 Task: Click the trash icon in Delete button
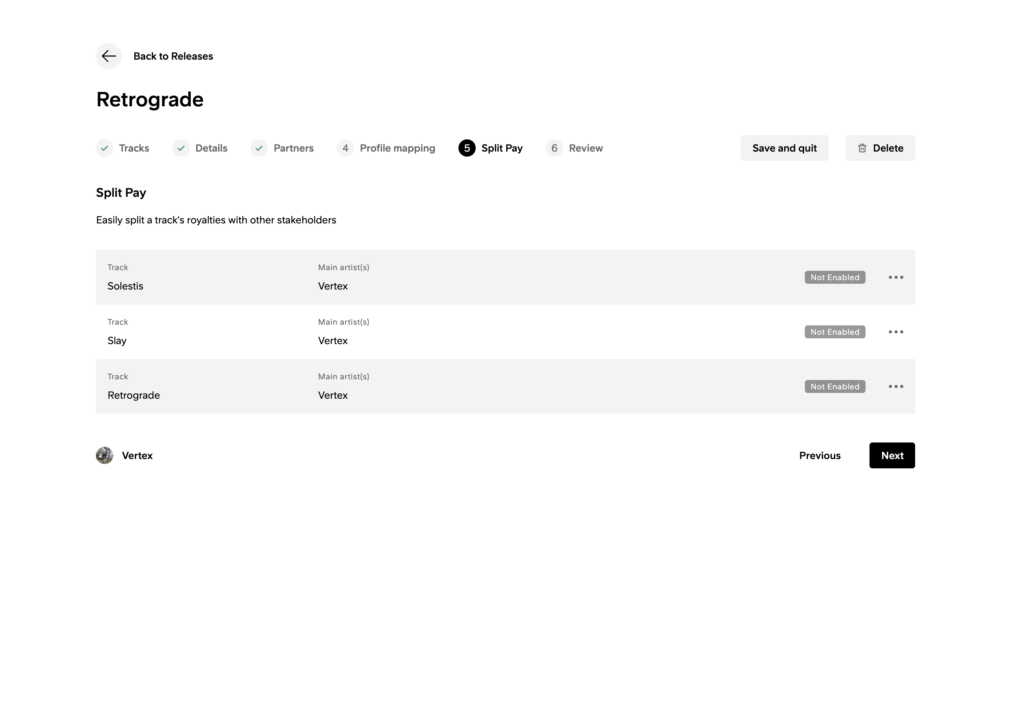[x=862, y=148]
